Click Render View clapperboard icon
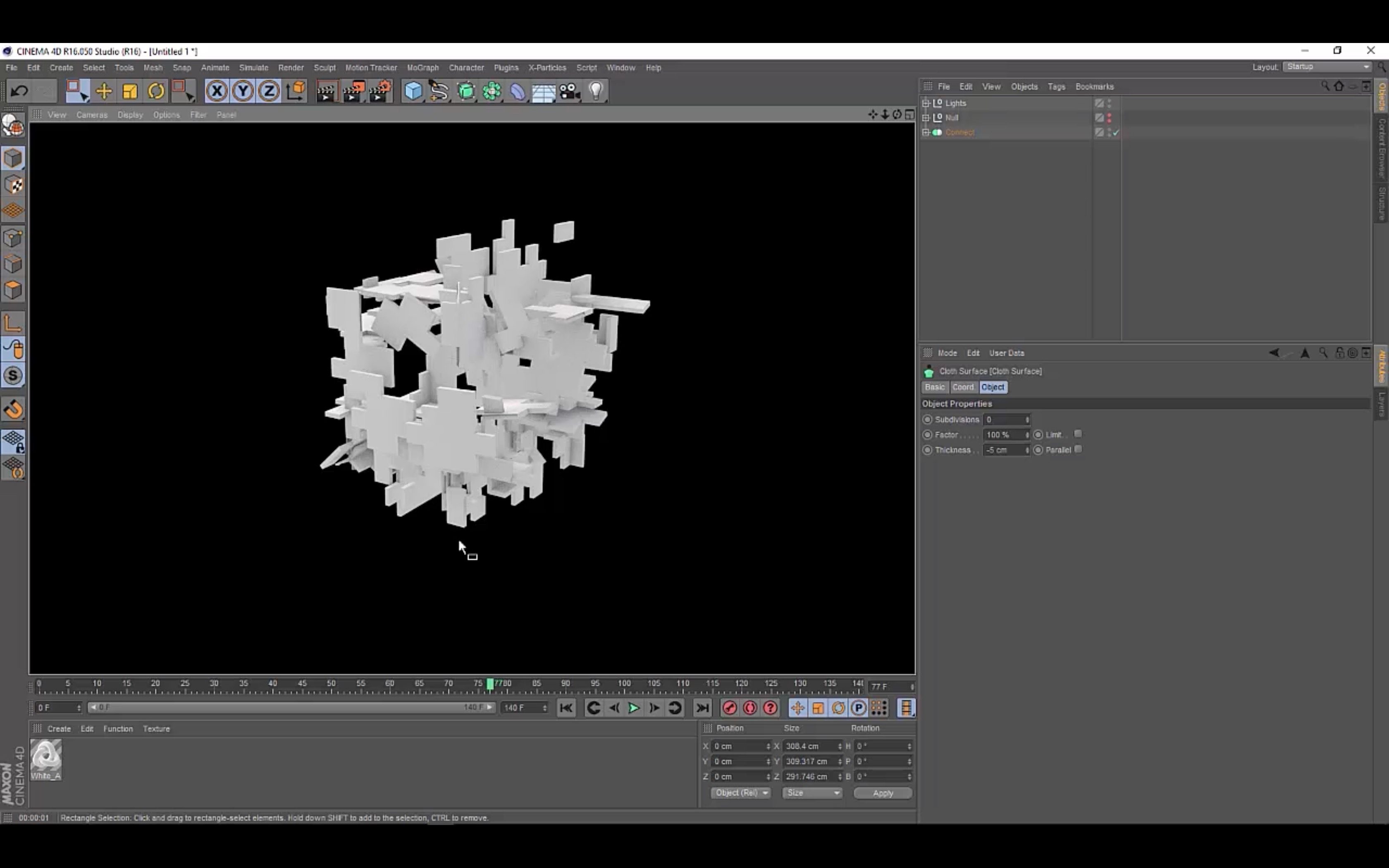Screen dimensions: 1389x868 (x=326, y=91)
